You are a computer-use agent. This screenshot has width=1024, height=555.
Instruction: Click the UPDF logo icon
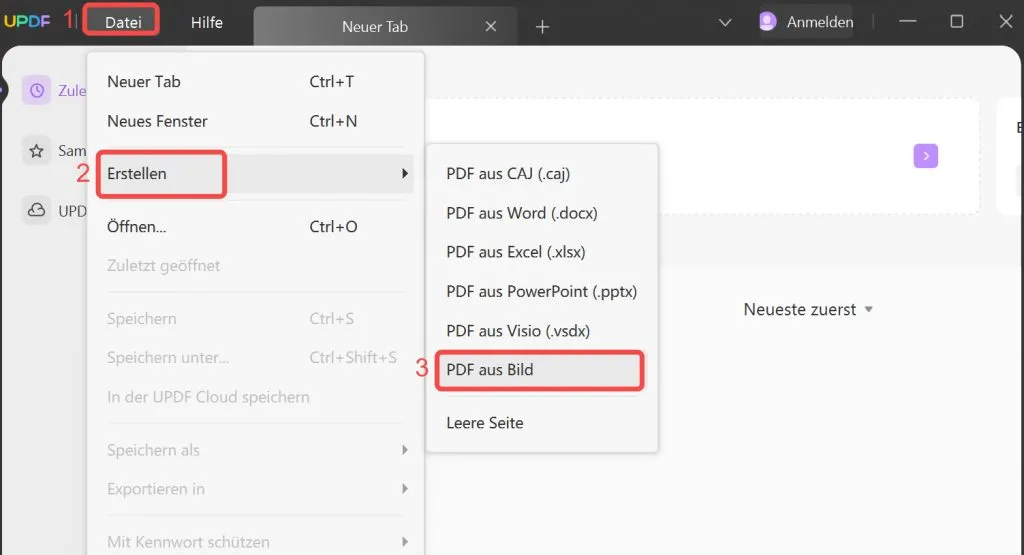(29, 22)
